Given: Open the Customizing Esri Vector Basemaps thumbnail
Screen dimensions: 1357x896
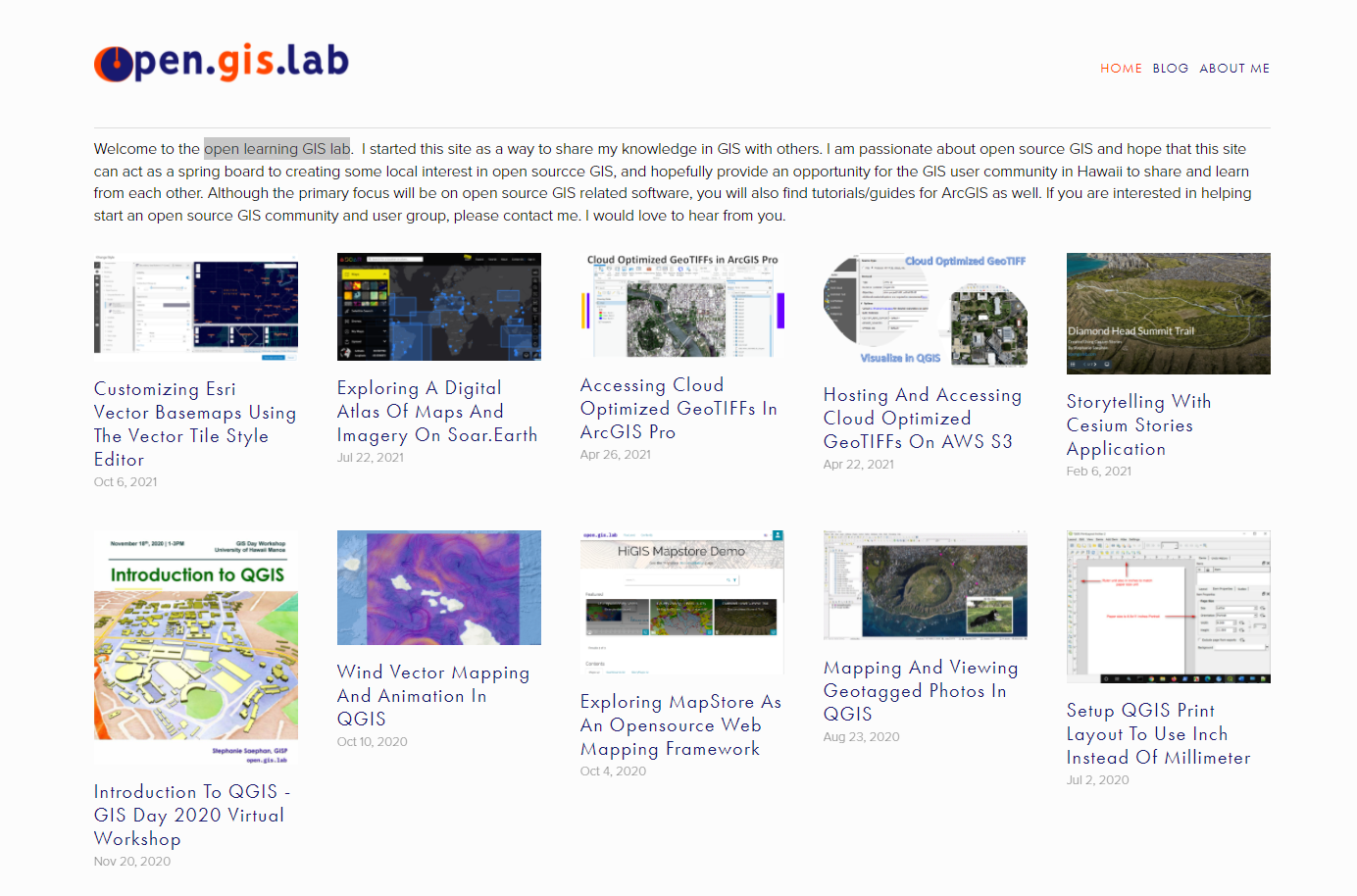Looking at the screenshot, I should tap(196, 307).
